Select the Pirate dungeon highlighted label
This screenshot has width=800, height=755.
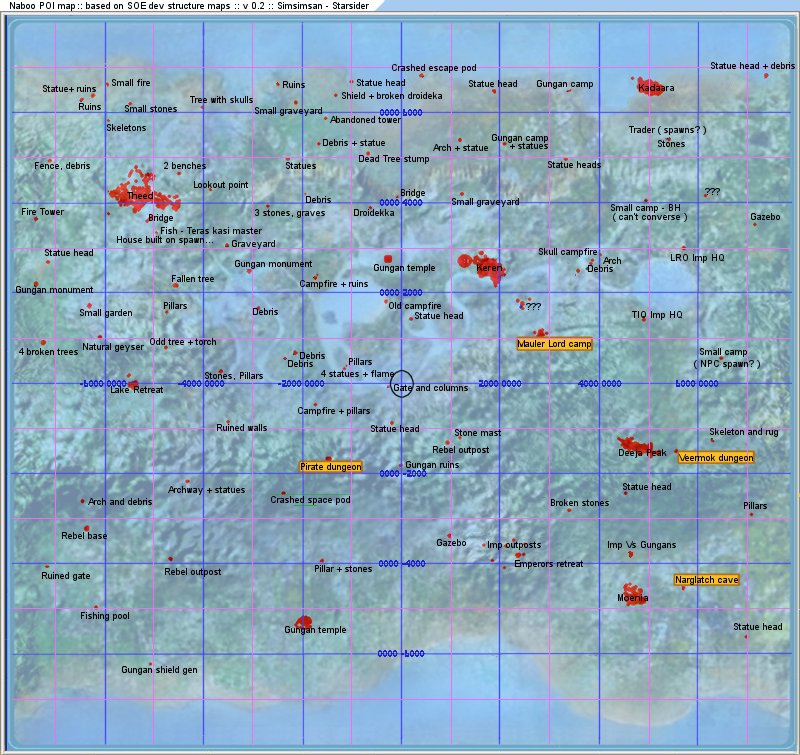331,467
